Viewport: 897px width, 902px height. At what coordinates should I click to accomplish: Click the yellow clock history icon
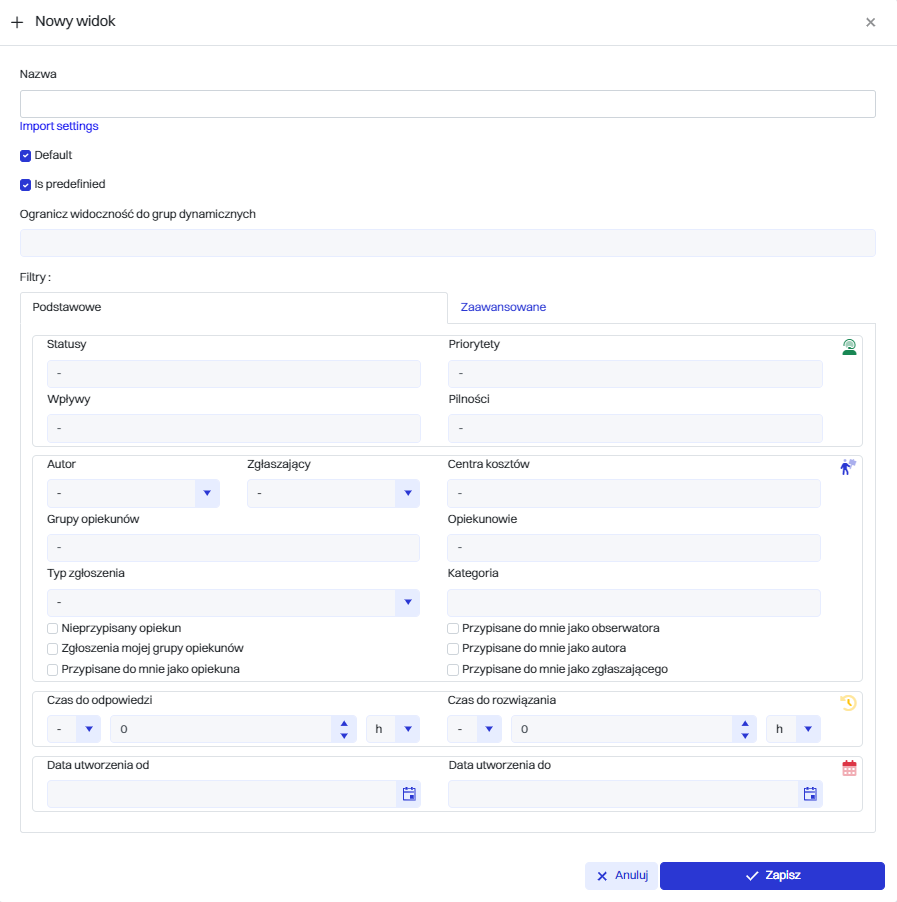pos(849,703)
